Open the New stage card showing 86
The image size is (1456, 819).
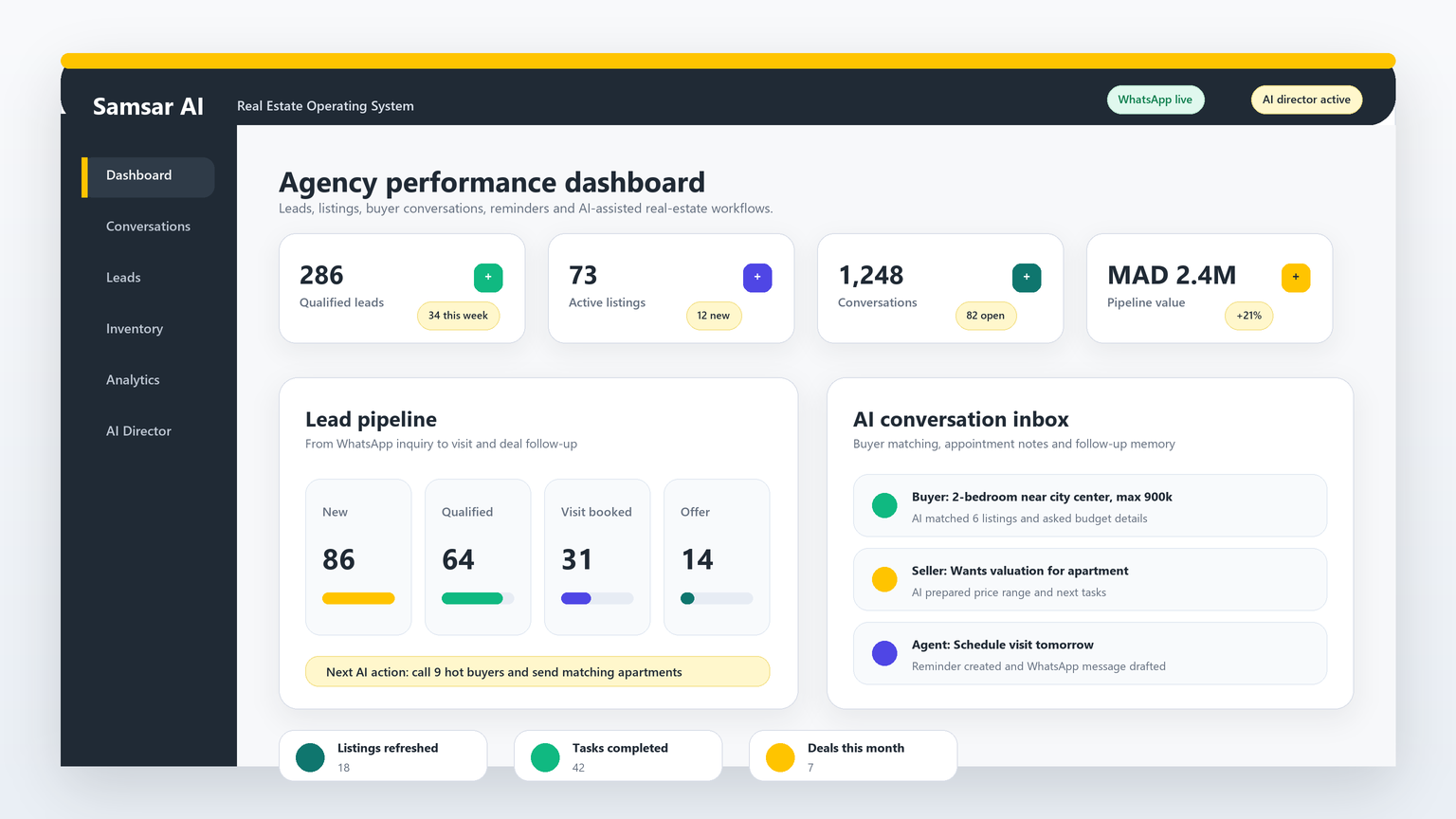pos(358,557)
